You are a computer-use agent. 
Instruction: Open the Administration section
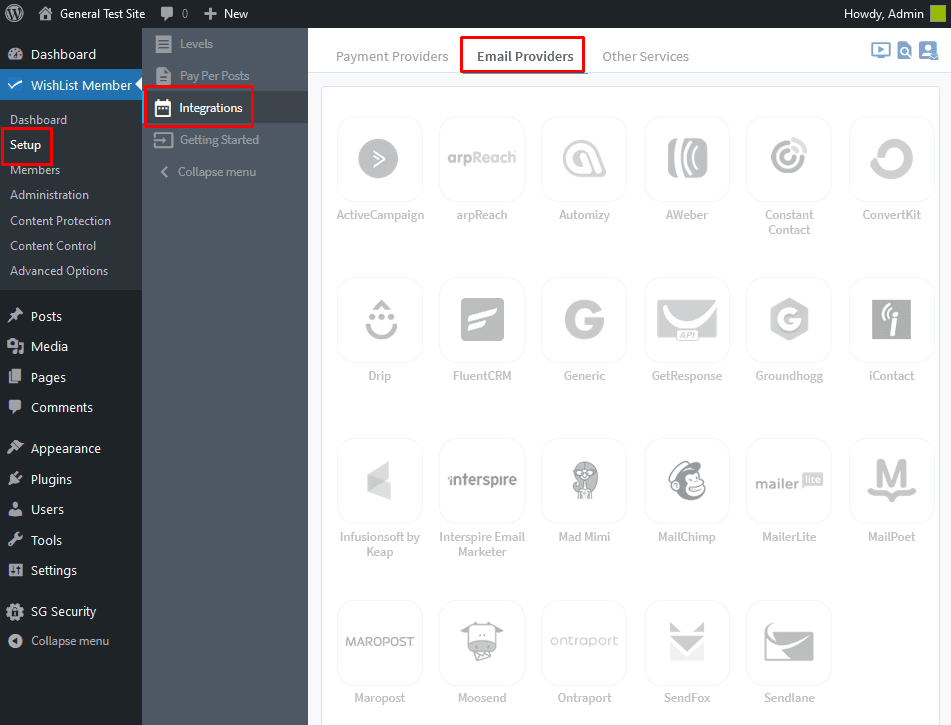click(49, 195)
